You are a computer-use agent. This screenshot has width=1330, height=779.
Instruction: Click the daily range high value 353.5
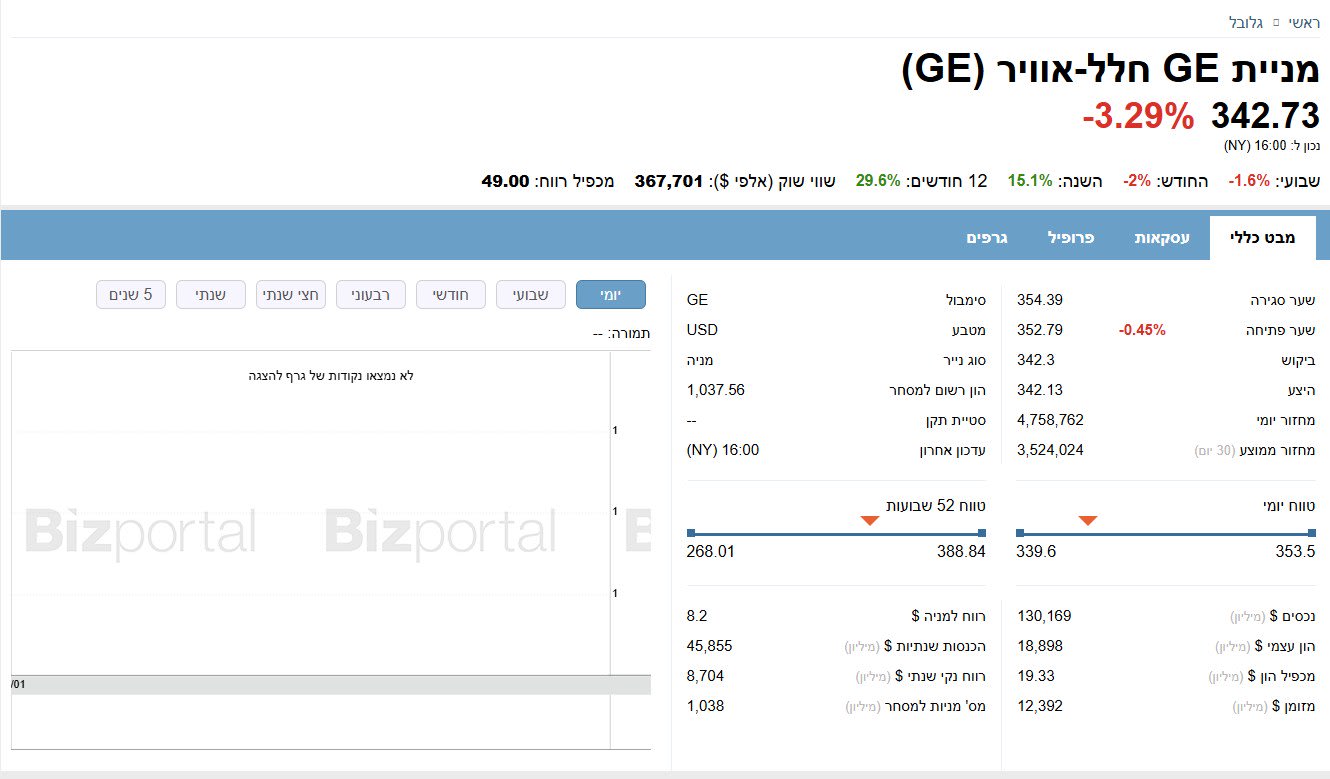tap(1295, 552)
